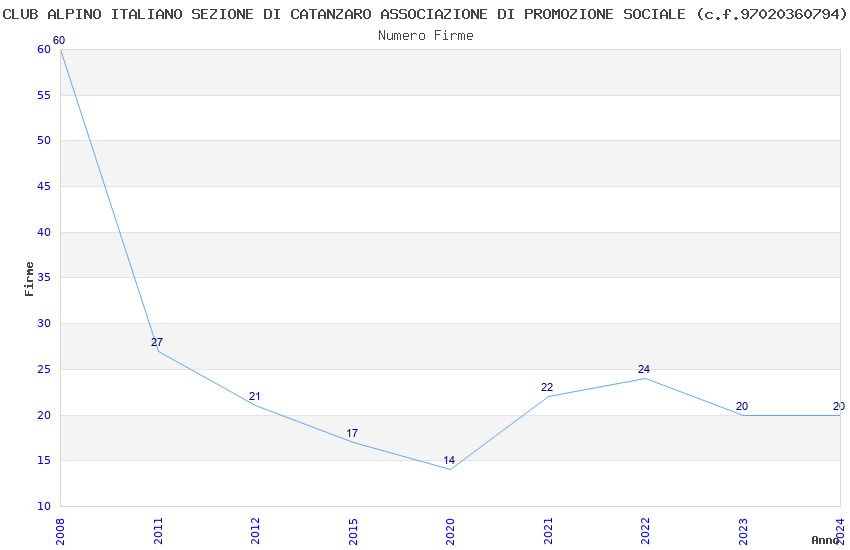Click y-axis tick value 50
This screenshot has width=850, height=550.
tap(44, 140)
